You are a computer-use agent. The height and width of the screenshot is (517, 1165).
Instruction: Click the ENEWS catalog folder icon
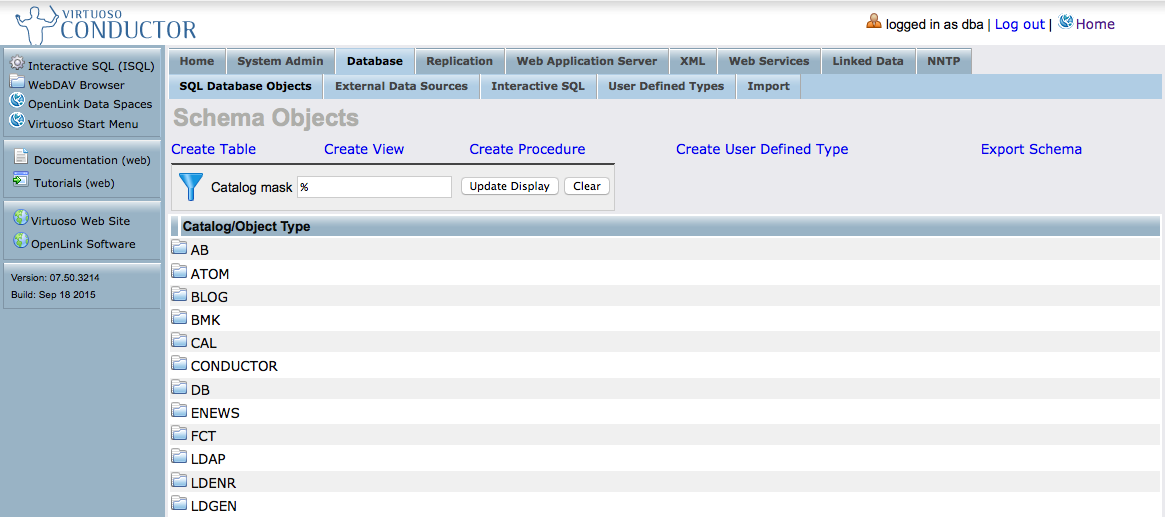coord(179,412)
